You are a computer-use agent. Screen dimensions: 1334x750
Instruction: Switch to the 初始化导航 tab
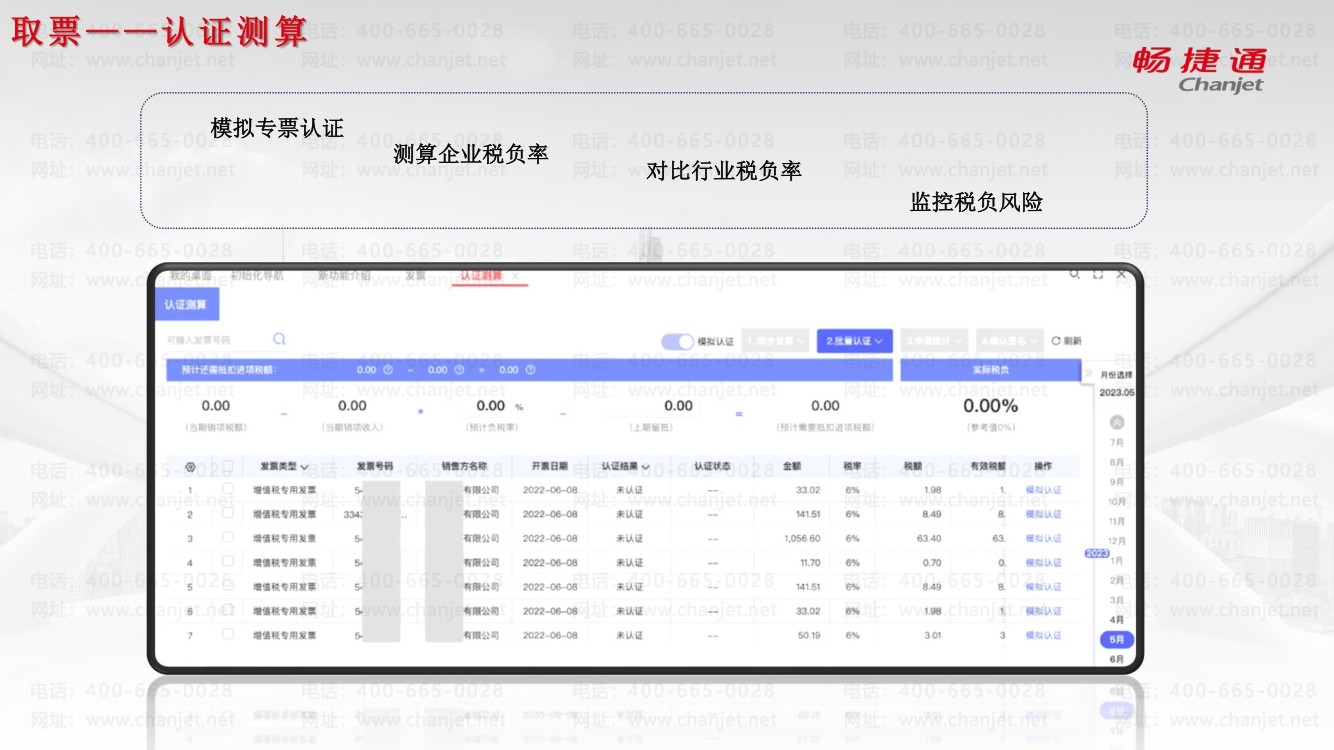257,275
